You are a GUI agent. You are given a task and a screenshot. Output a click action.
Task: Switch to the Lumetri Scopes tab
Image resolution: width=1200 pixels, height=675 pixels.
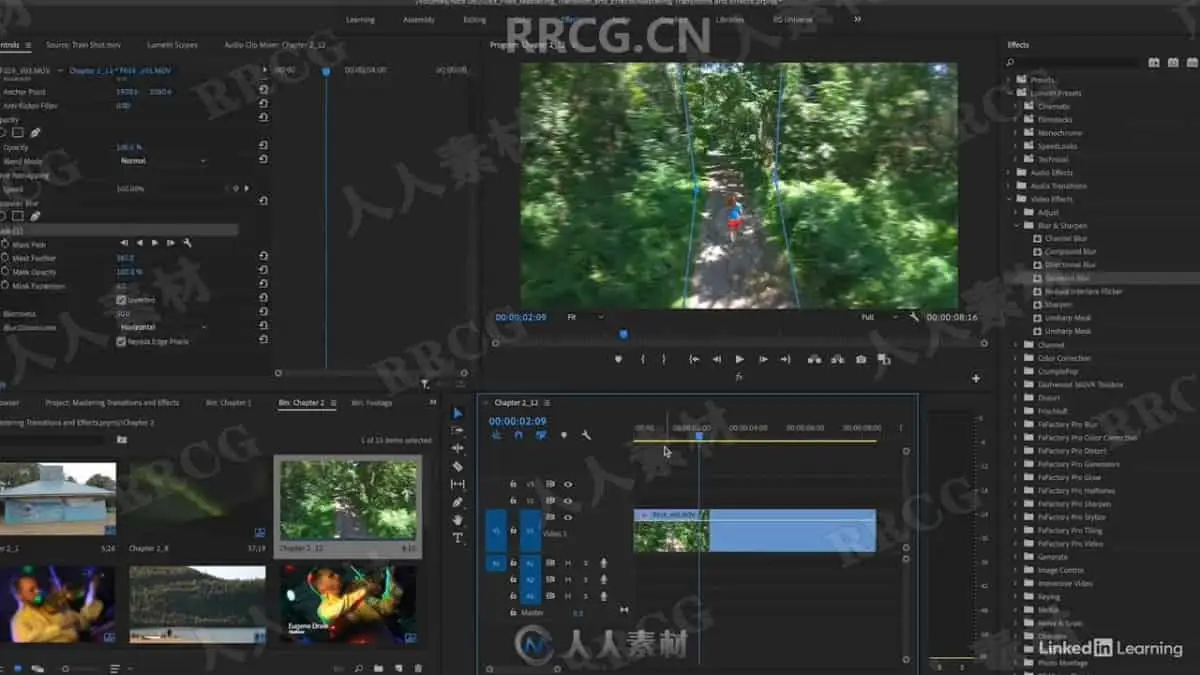coord(172,45)
